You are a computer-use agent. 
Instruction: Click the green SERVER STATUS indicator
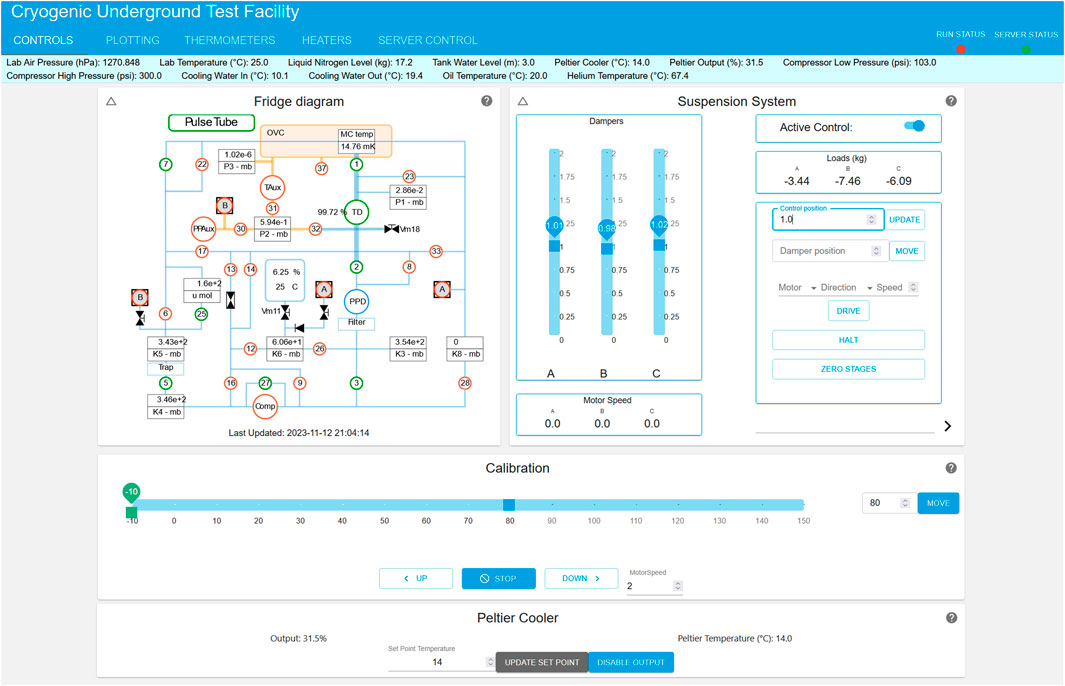(1026, 49)
